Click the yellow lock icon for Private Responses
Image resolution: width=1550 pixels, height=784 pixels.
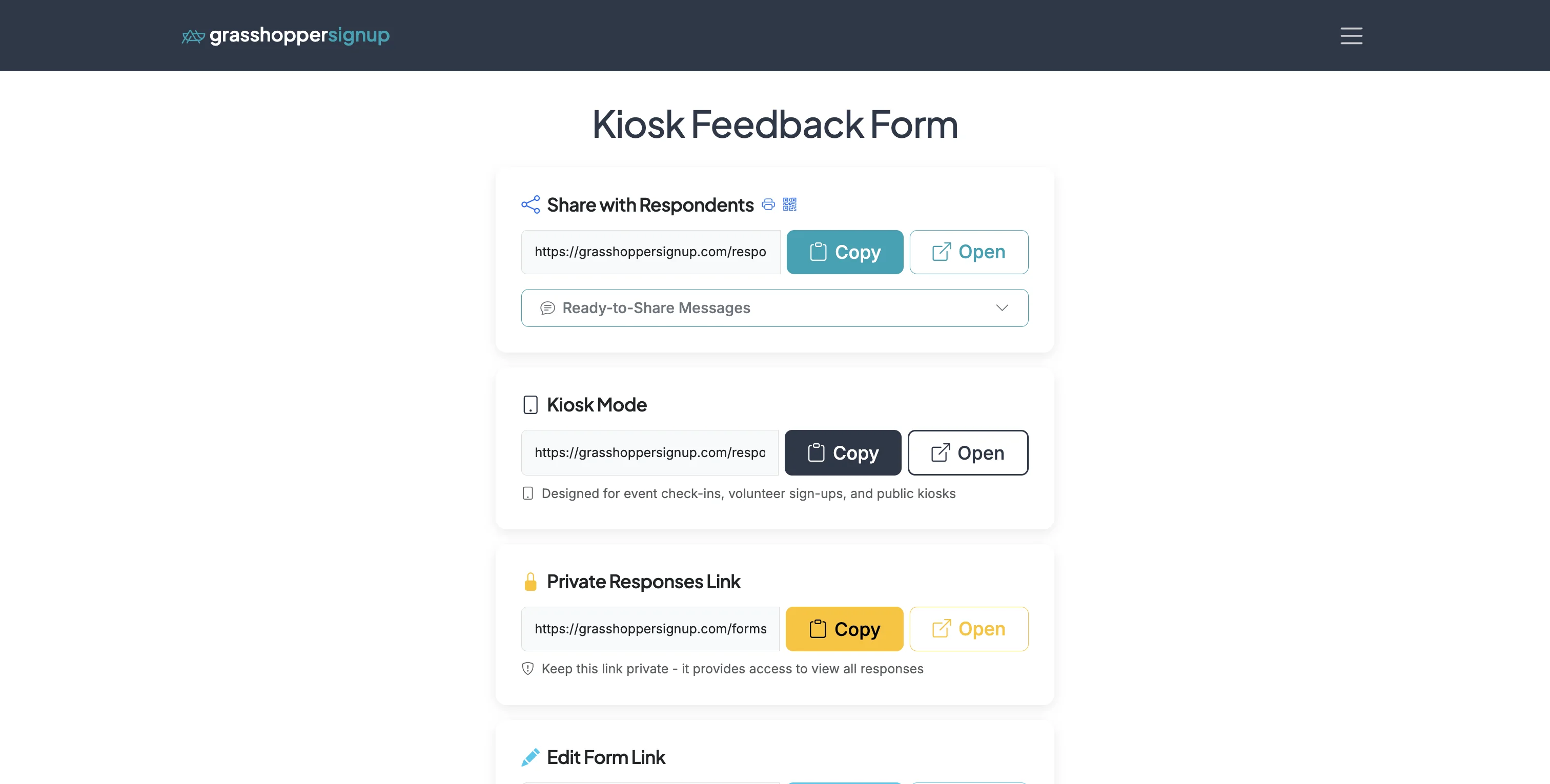[x=530, y=581]
